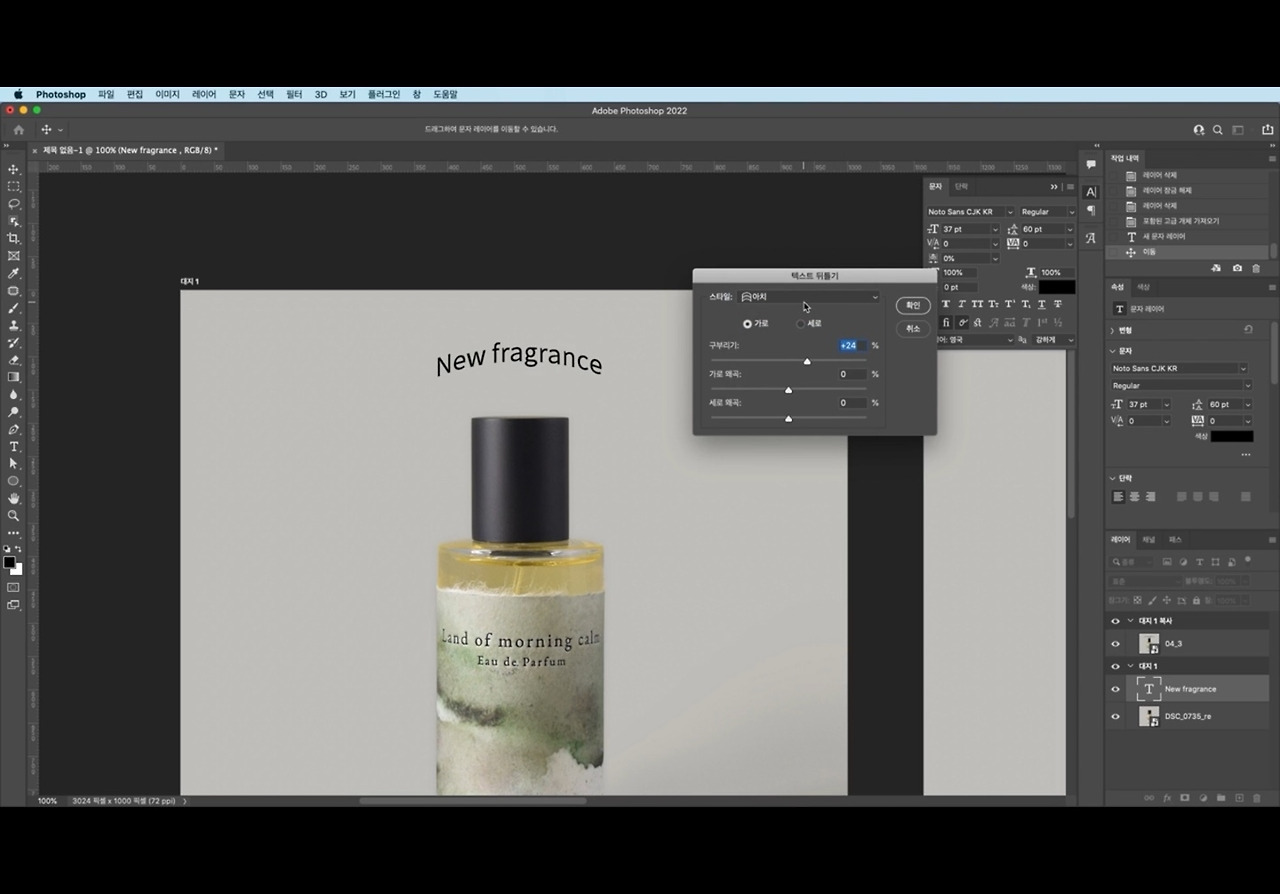Select the Gradient tool
This screenshot has width=1280, height=894.
click(x=14, y=377)
